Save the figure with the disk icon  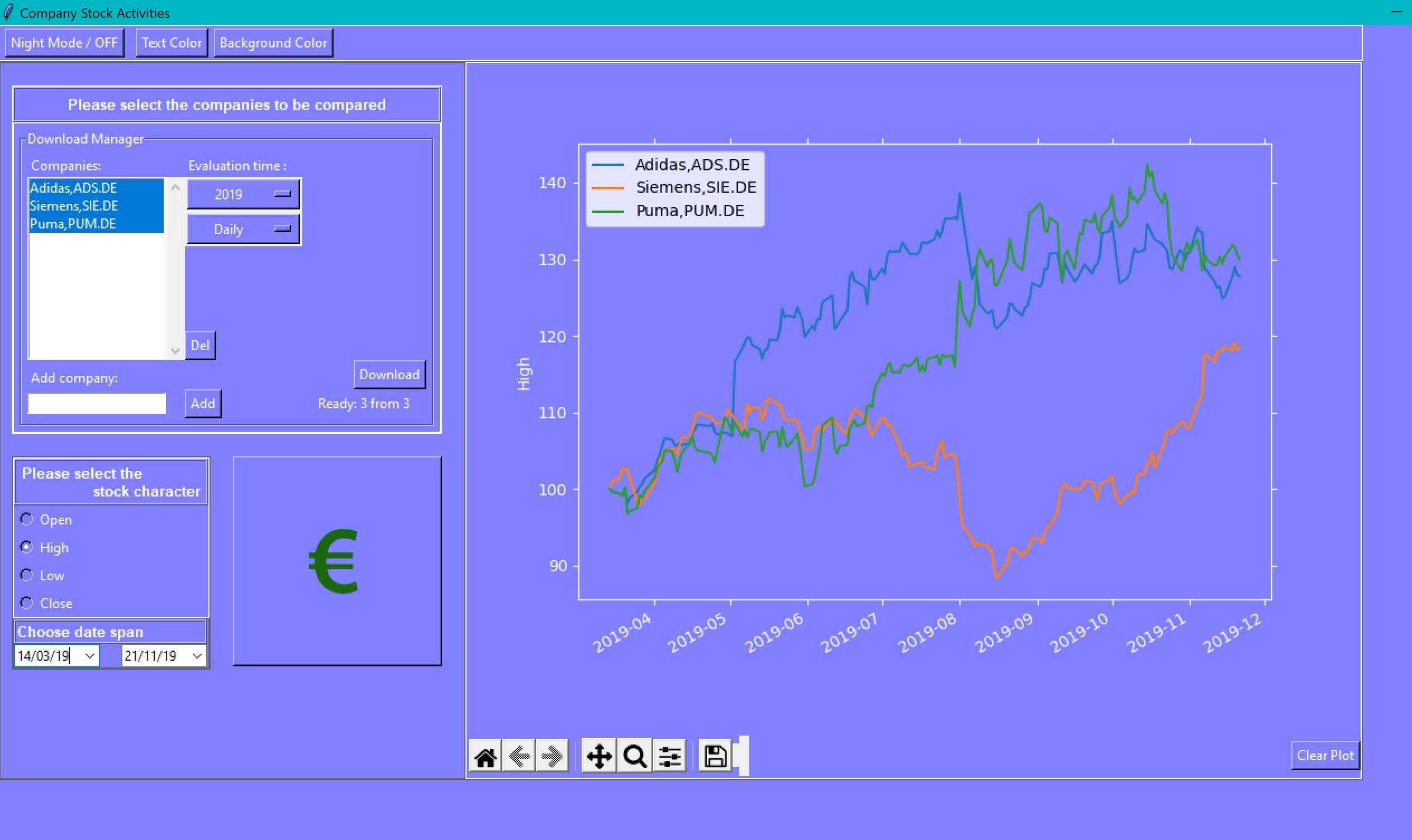pos(715,756)
